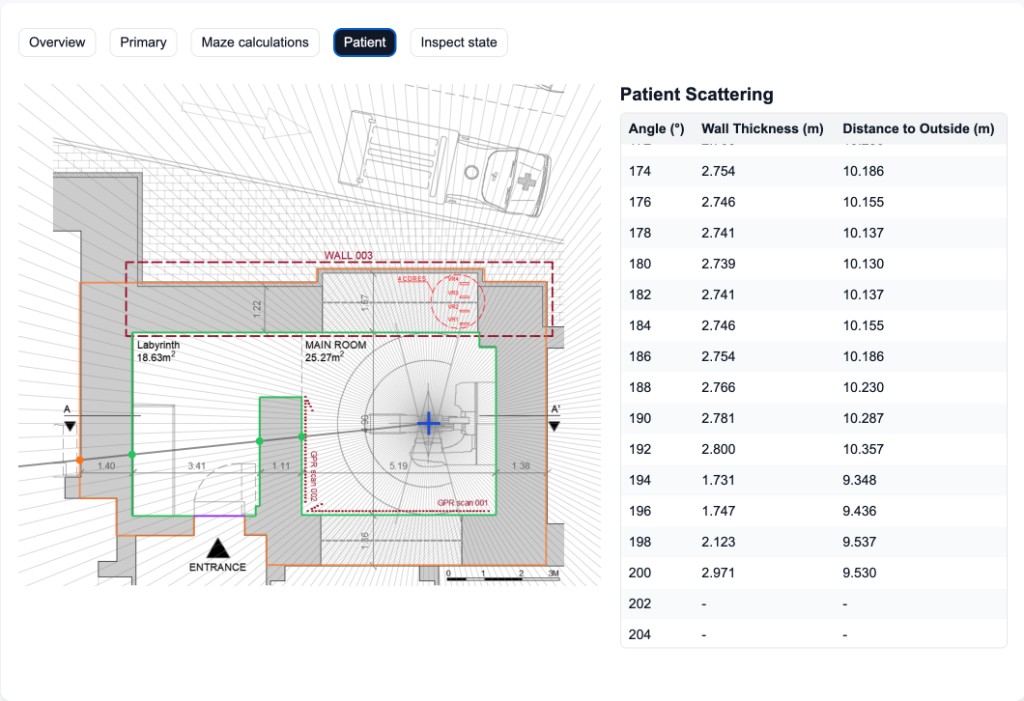Viewport: 1024px width, 701px height.
Task: Click the GPR scan 002 label
Action: 313,476
